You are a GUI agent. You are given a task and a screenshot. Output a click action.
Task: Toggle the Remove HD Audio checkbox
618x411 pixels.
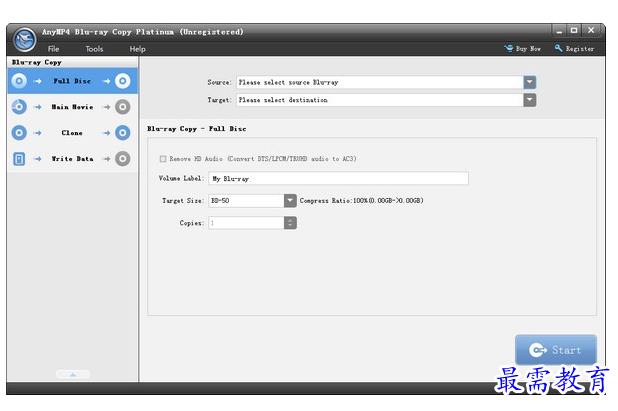click(x=163, y=159)
